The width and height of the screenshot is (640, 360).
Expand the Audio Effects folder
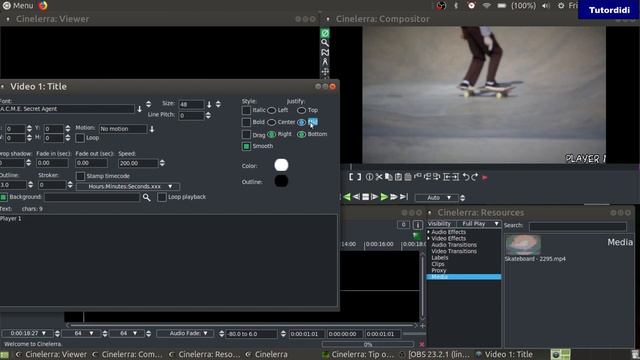pyautogui.click(x=429, y=232)
